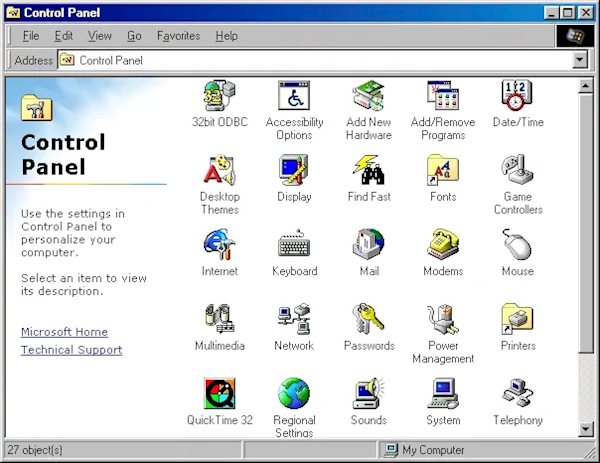Click the vertical scrollbar down arrow
Viewport: 600px width, 463px height.
tap(587, 429)
